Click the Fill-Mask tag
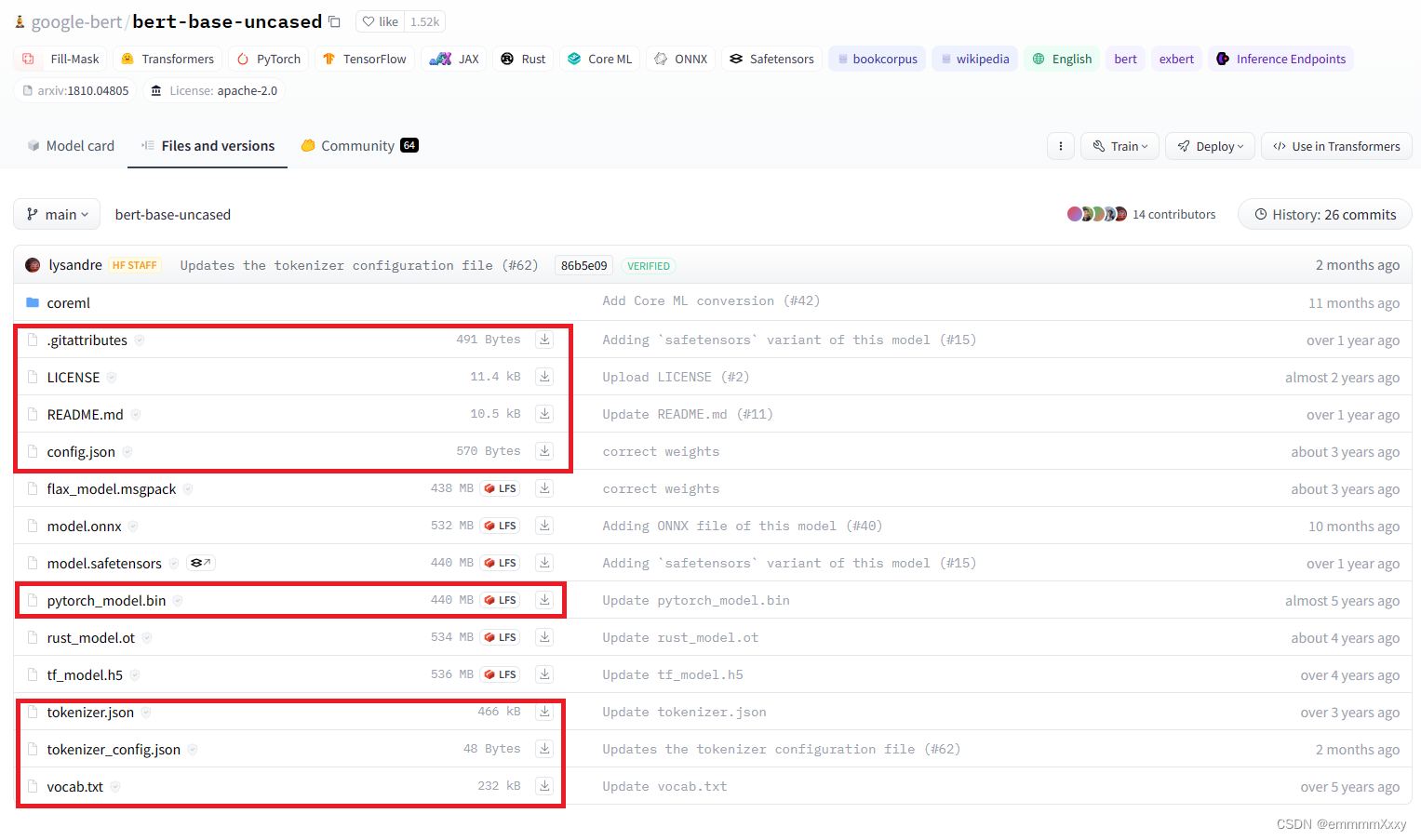1421x840 pixels. (x=60, y=59)
